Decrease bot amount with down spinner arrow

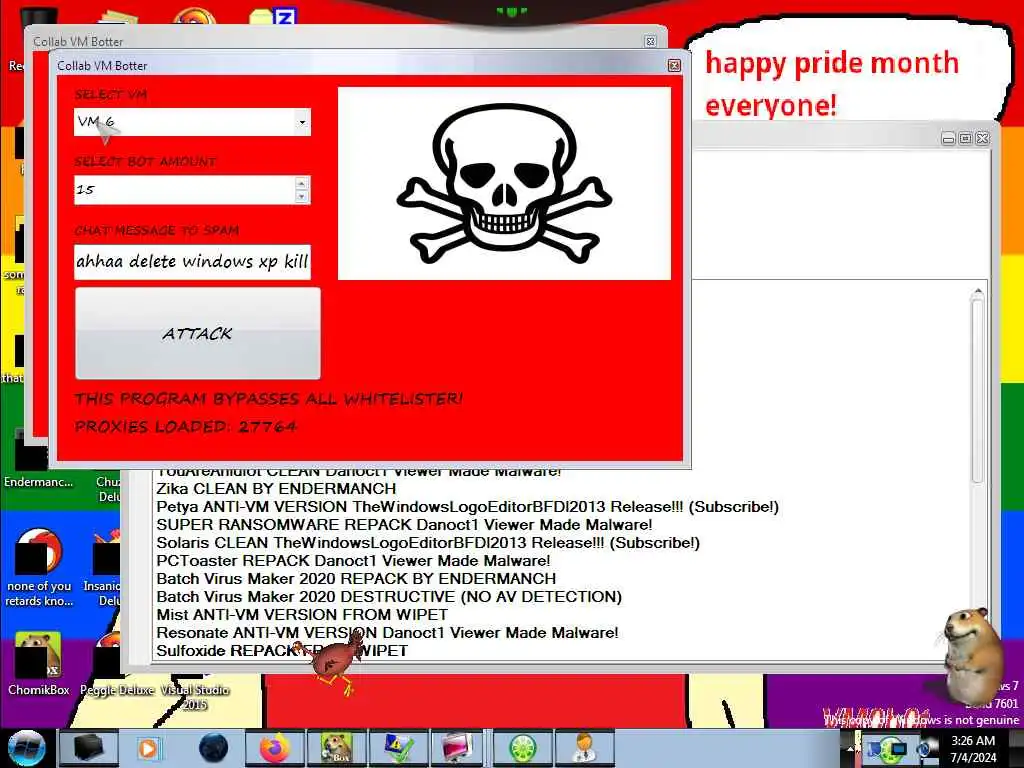click(x=302, y=197)
